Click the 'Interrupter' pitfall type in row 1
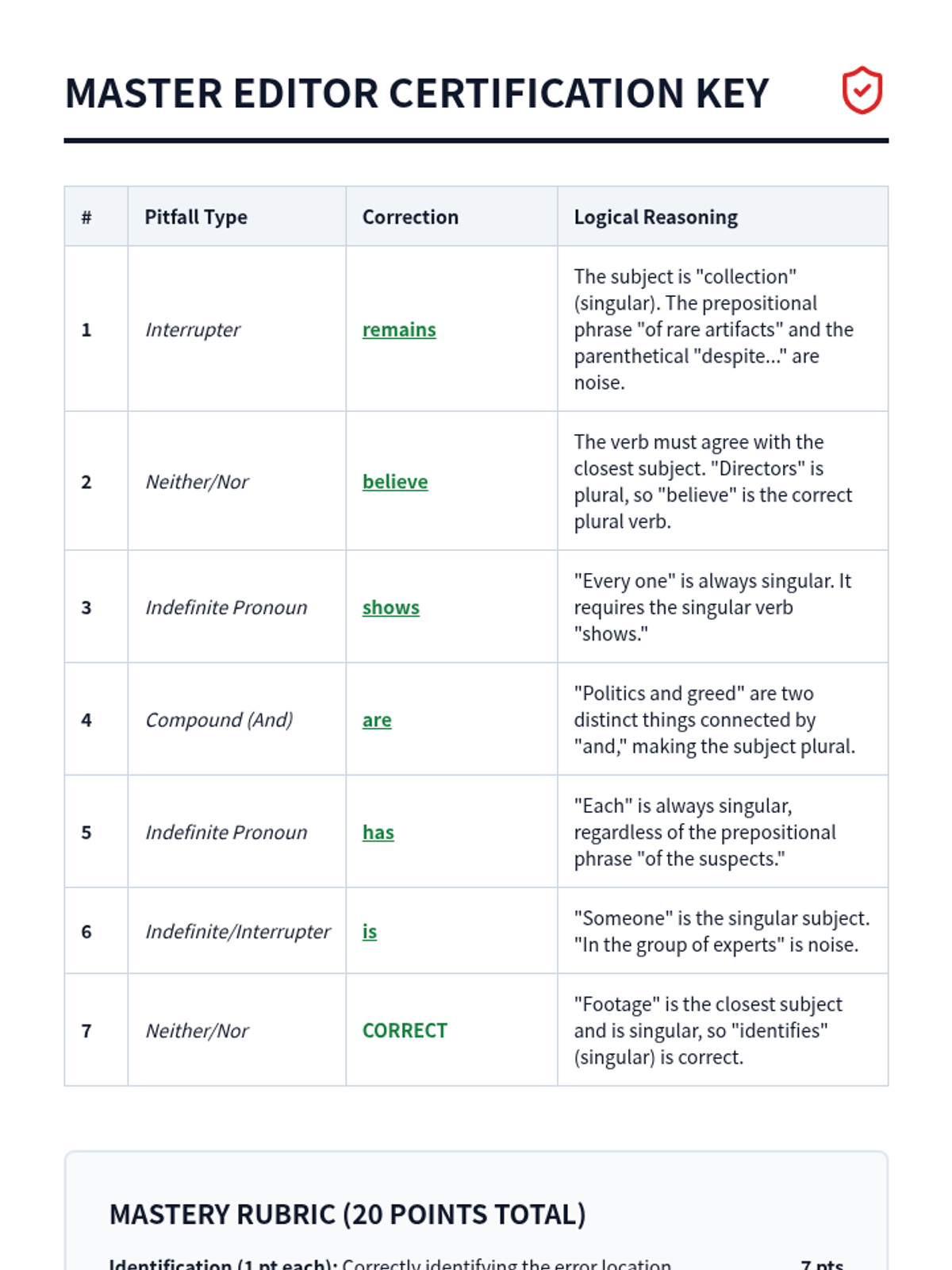The width and height of the screenshot is (952, 1270). point(193,329)
